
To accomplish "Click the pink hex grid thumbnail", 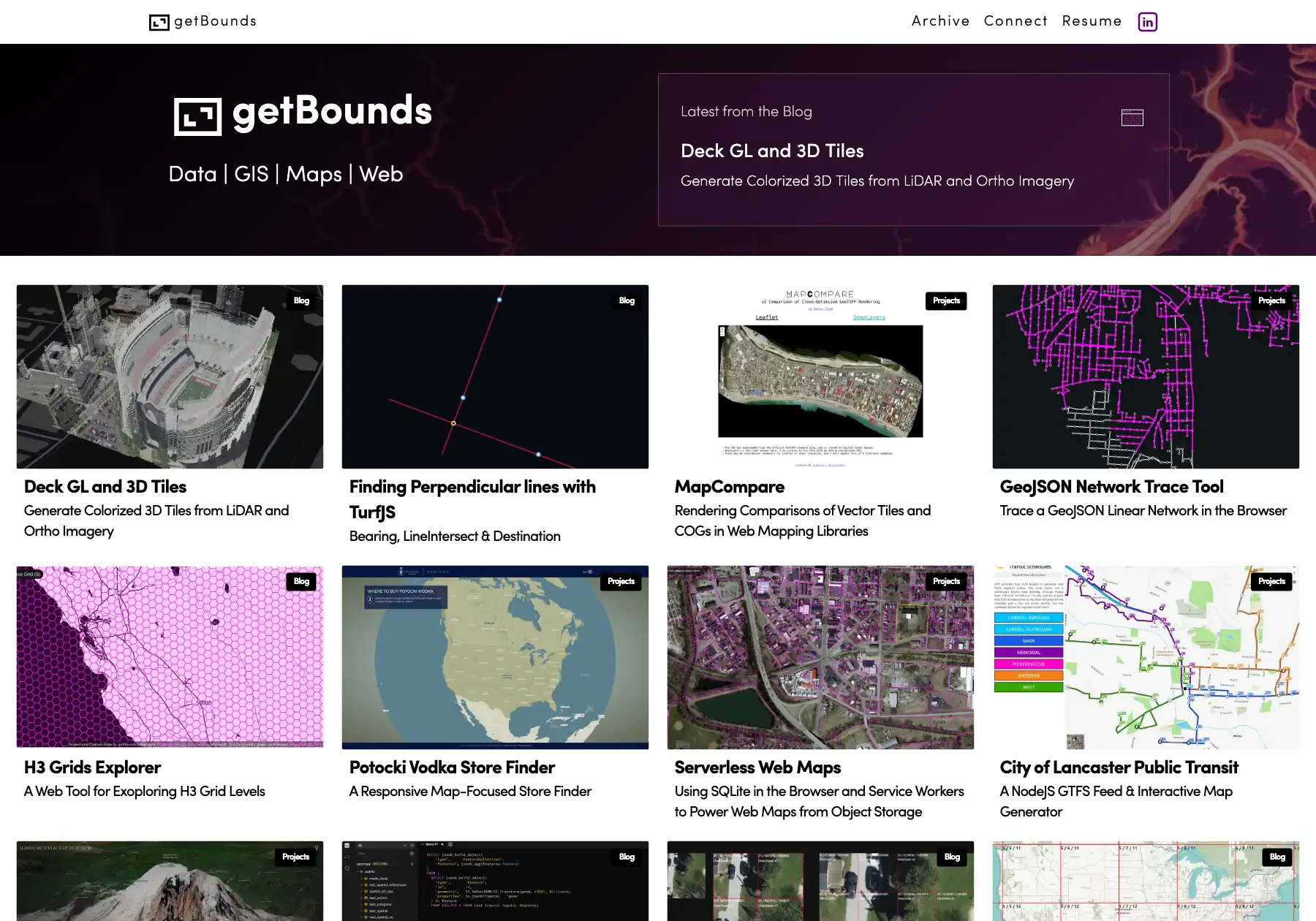I will [x=170, y=657].
